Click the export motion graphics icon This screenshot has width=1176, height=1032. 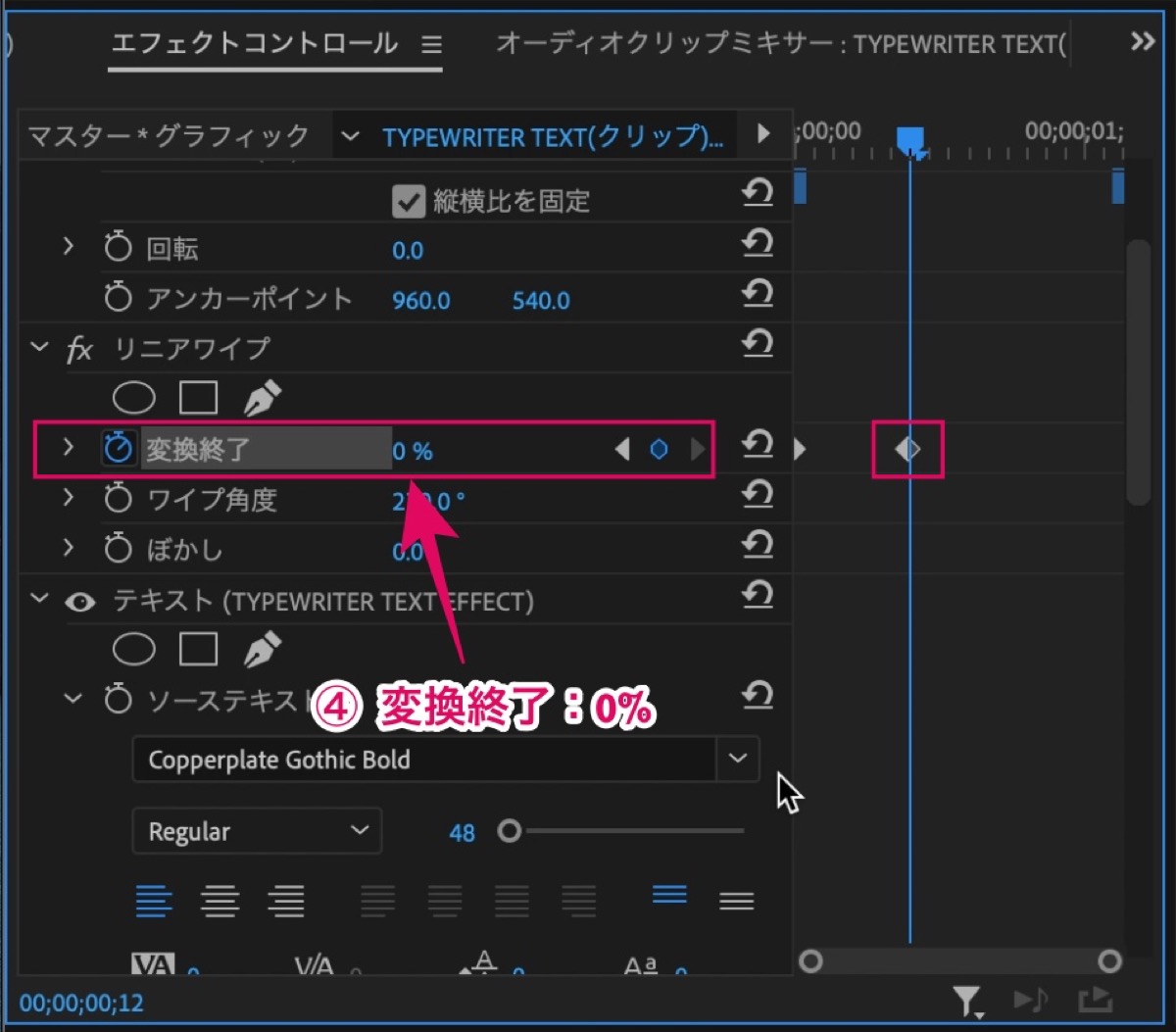(1095, 1000)
